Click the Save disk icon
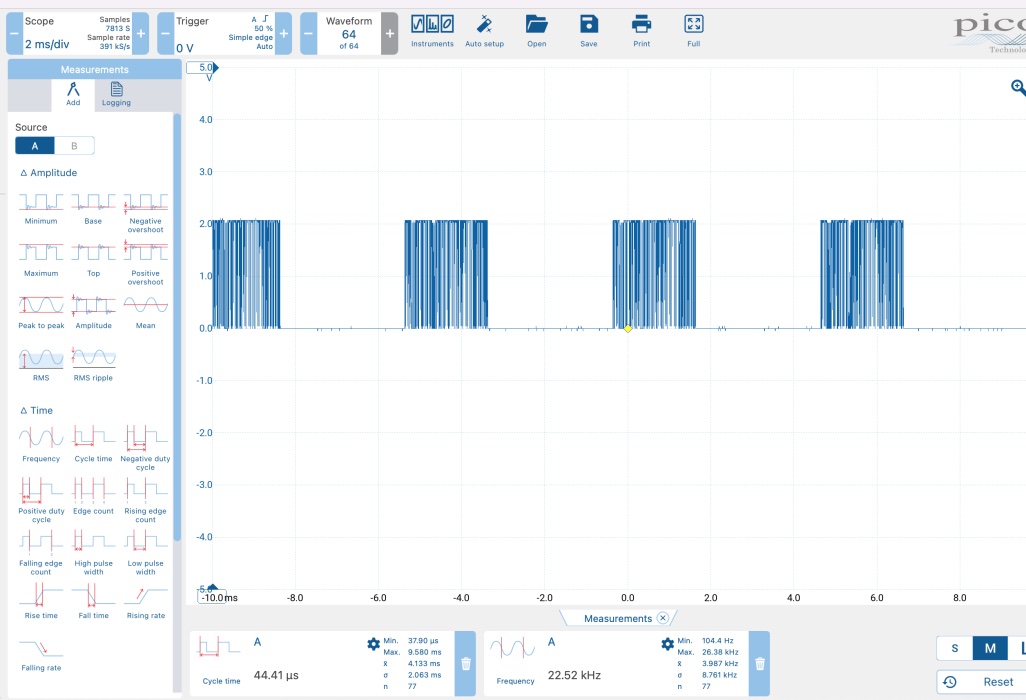The width and height of the screenshot is (1026, 700). [589, 30]
